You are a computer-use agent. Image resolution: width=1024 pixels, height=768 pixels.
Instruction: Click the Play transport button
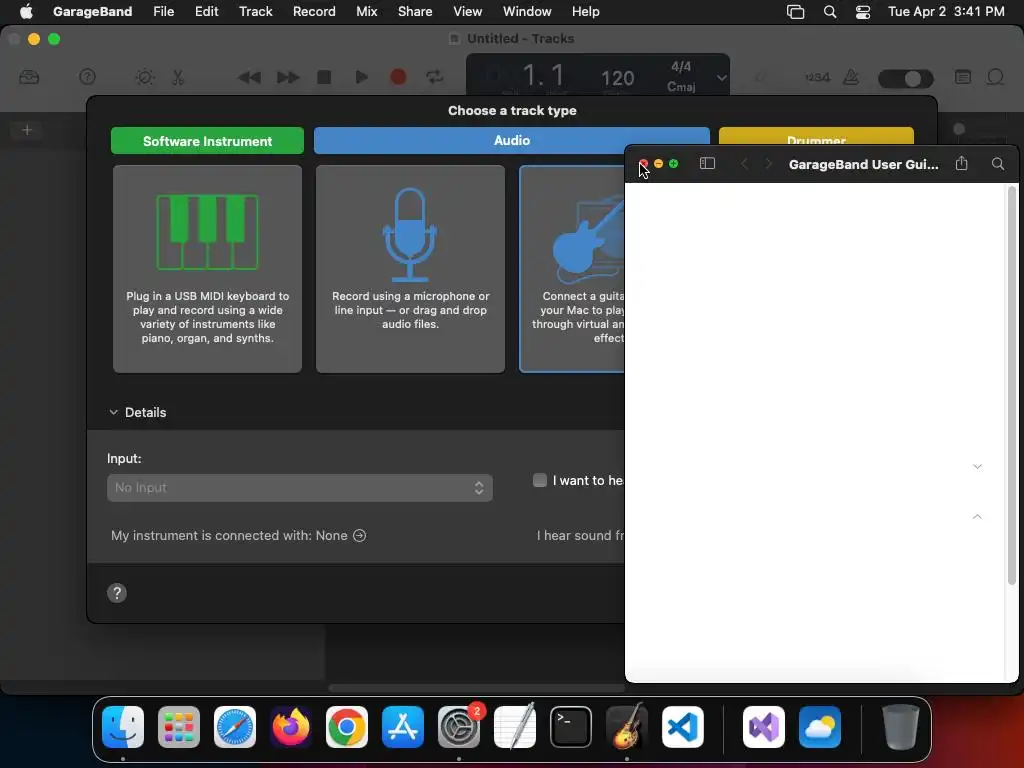[x=361, y=78]
